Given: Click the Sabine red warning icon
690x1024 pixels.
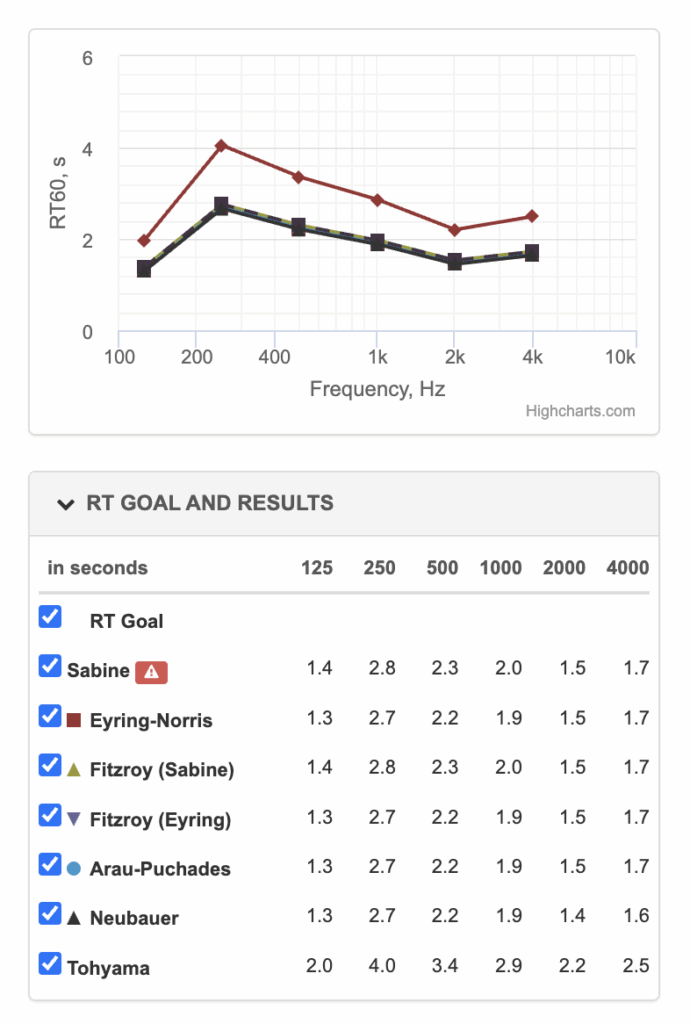Looking at the screenshot, I should pos(151,672).
